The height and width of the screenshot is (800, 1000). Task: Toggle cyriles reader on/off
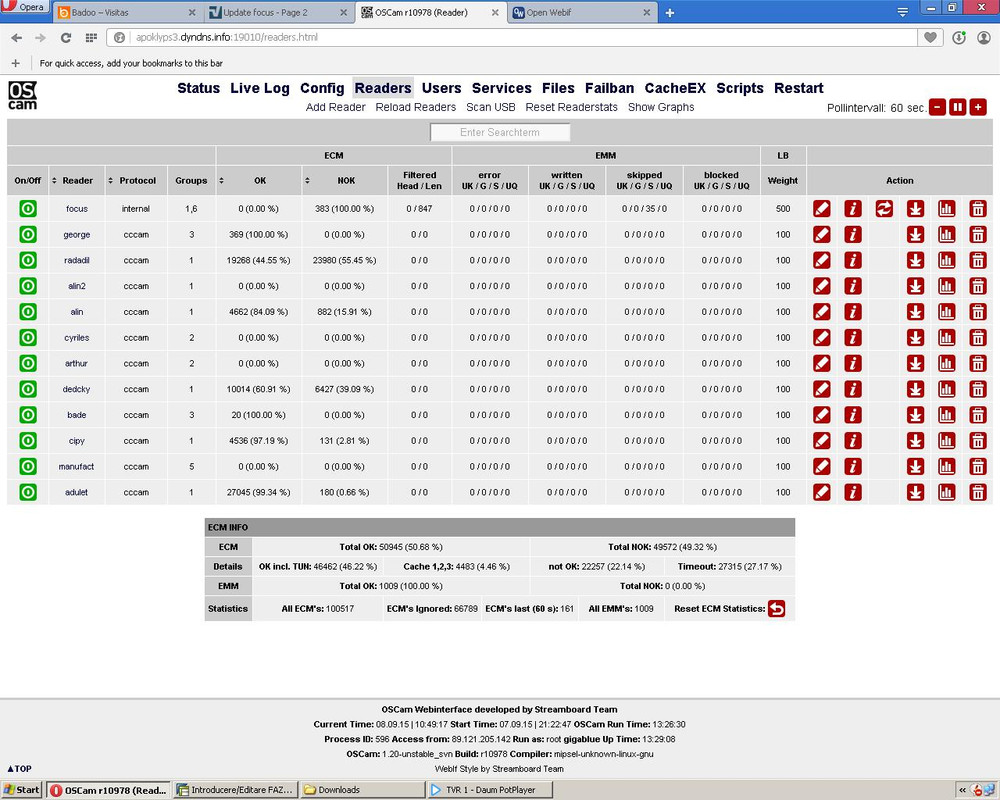pos(27,337)
